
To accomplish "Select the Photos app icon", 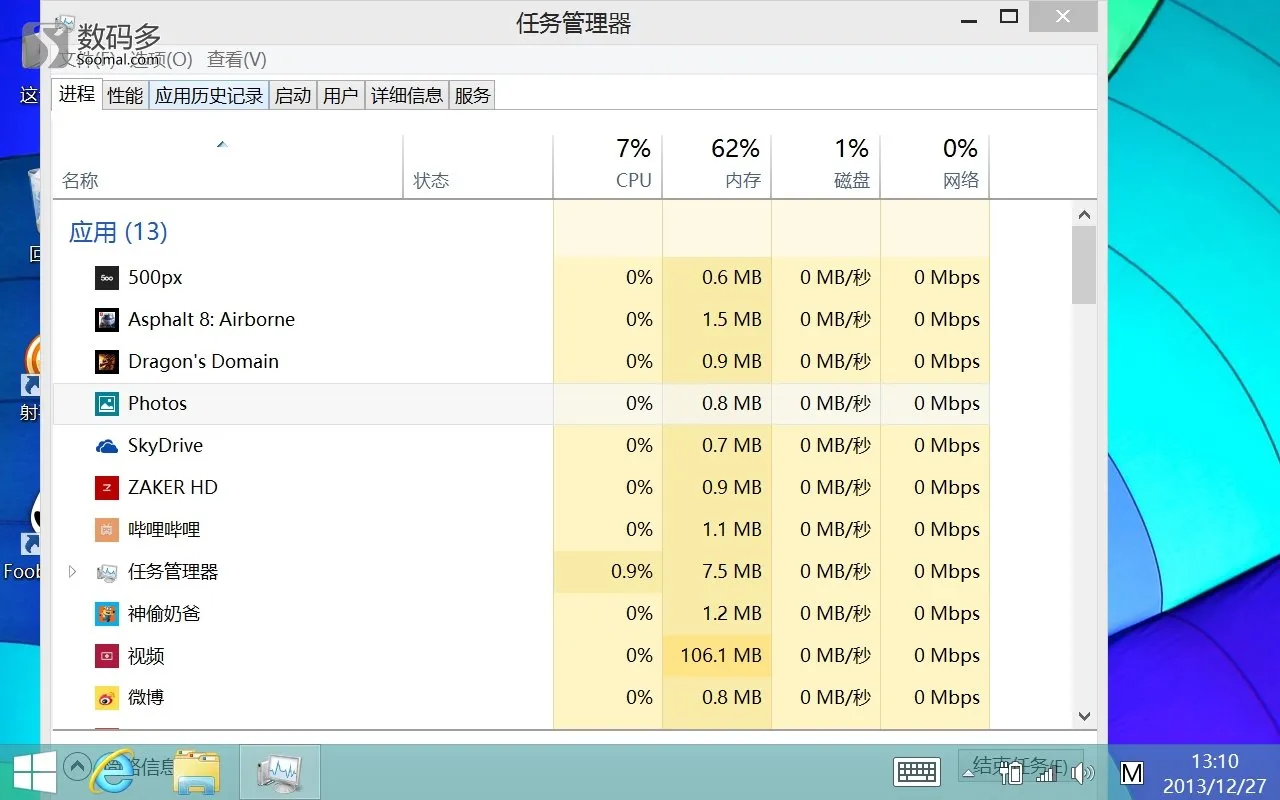I will tap(107, 404).
